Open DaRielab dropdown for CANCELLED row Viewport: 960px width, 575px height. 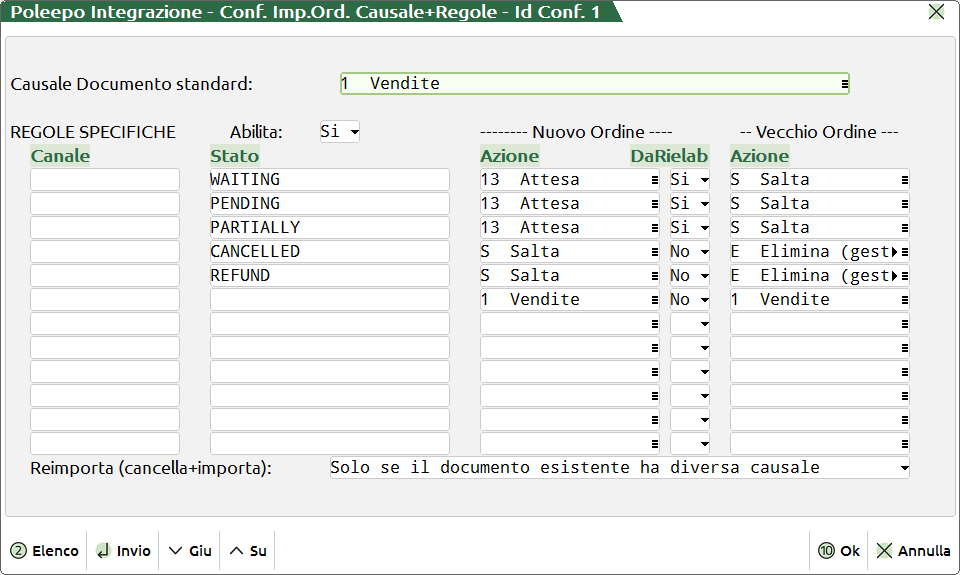tap(690, 252)
